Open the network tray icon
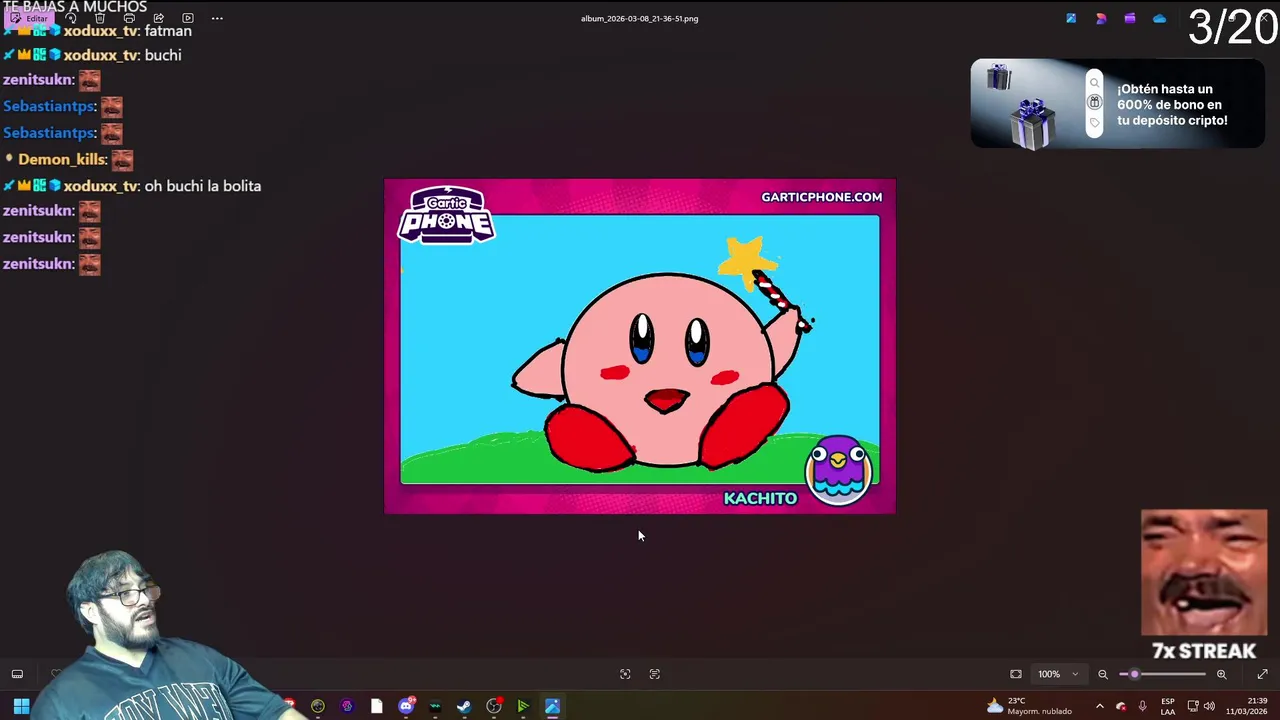The width and height of the screenshot is (1280, 720). (x=1192, y=706)
